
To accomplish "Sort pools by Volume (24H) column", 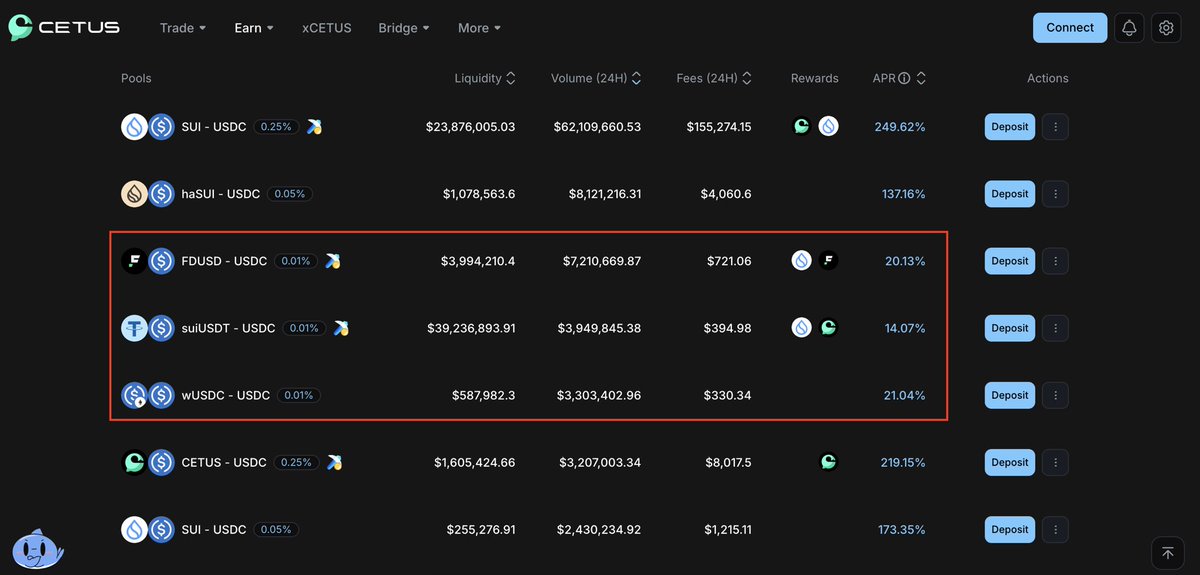I will (596, 78).
